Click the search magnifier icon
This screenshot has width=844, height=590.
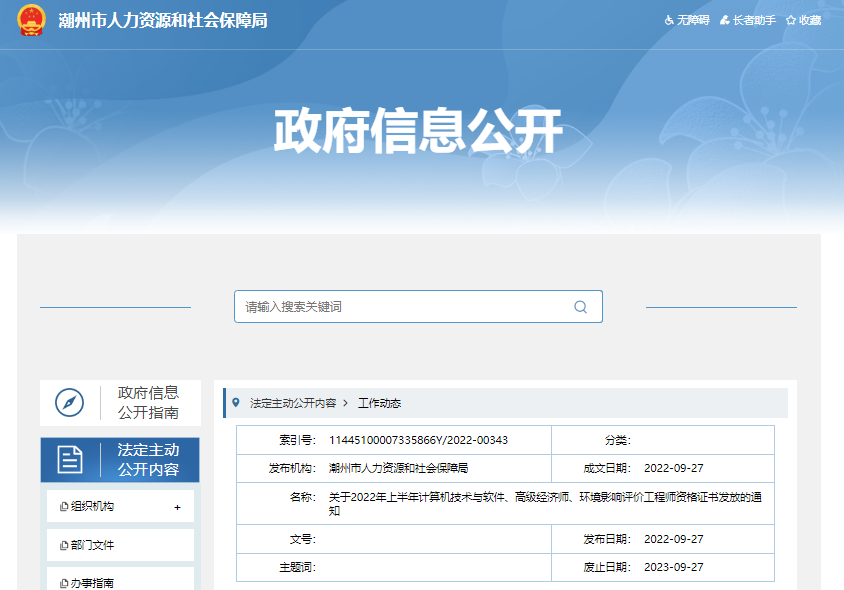(580, 307)
